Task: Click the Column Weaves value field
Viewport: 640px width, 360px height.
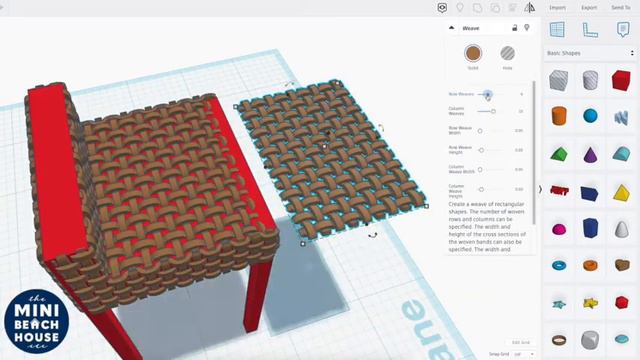Action: pos(521,111)
